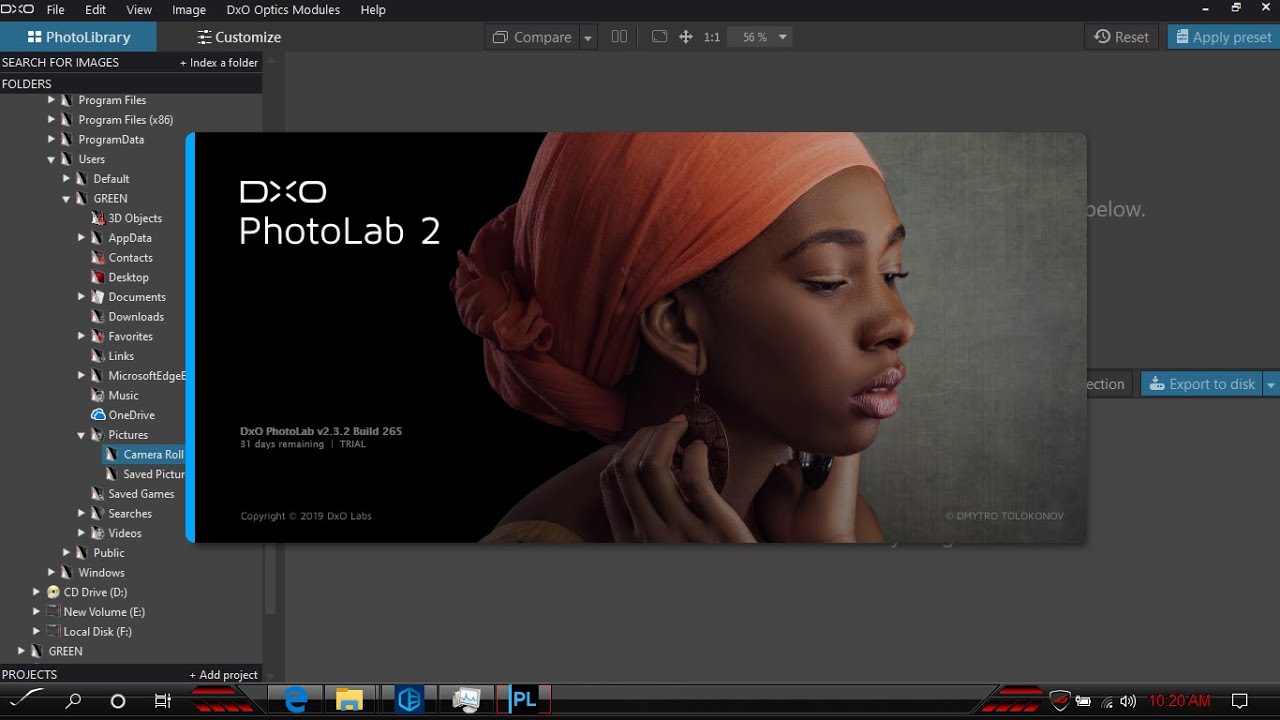Open the Edit menu

pyautogui.click(x=95, y=10)
